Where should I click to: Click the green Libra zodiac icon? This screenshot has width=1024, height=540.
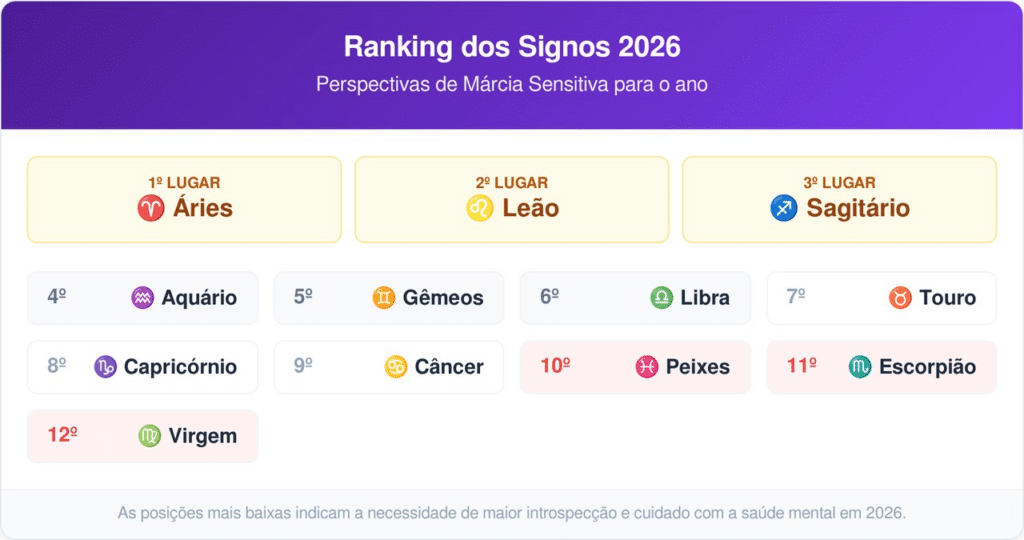point(662,298)
